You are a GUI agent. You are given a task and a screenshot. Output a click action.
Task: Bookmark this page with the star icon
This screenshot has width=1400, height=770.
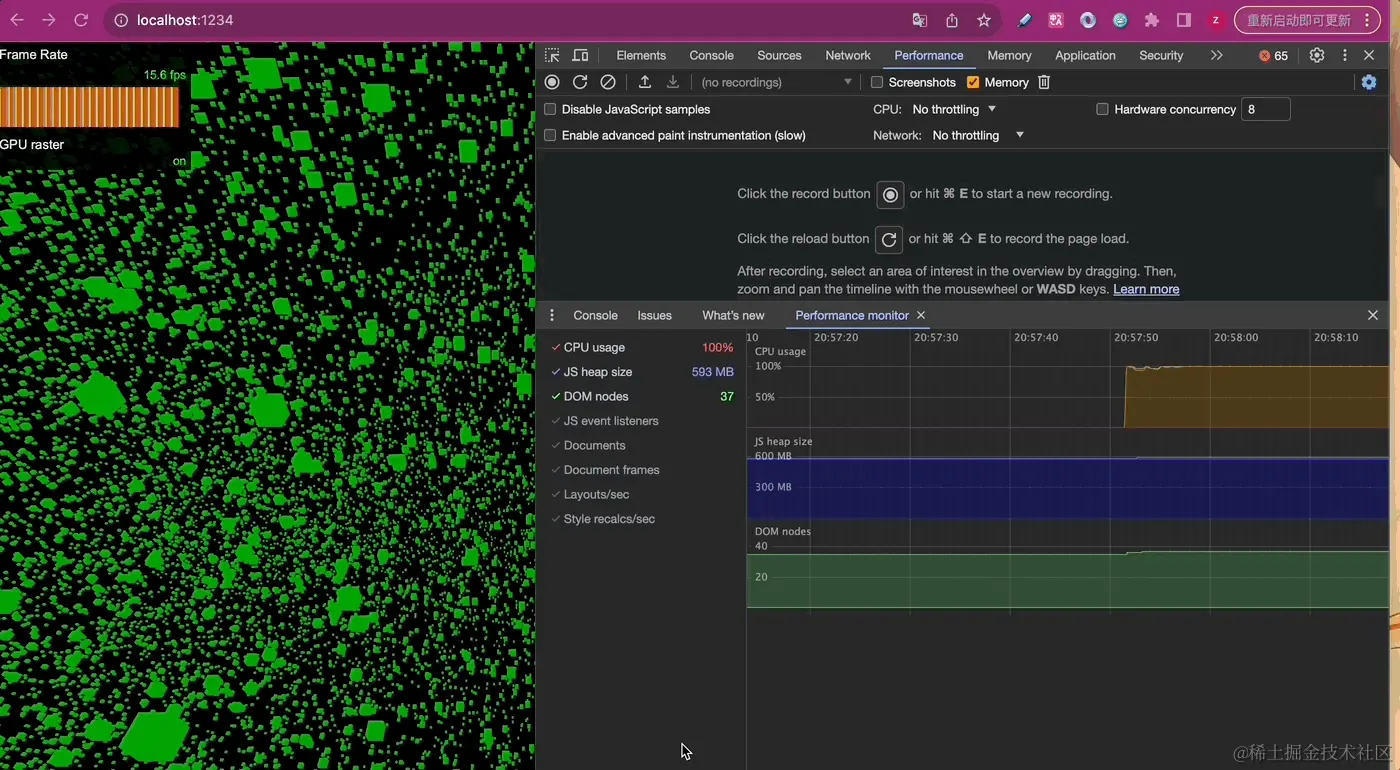tap(984, 20)
